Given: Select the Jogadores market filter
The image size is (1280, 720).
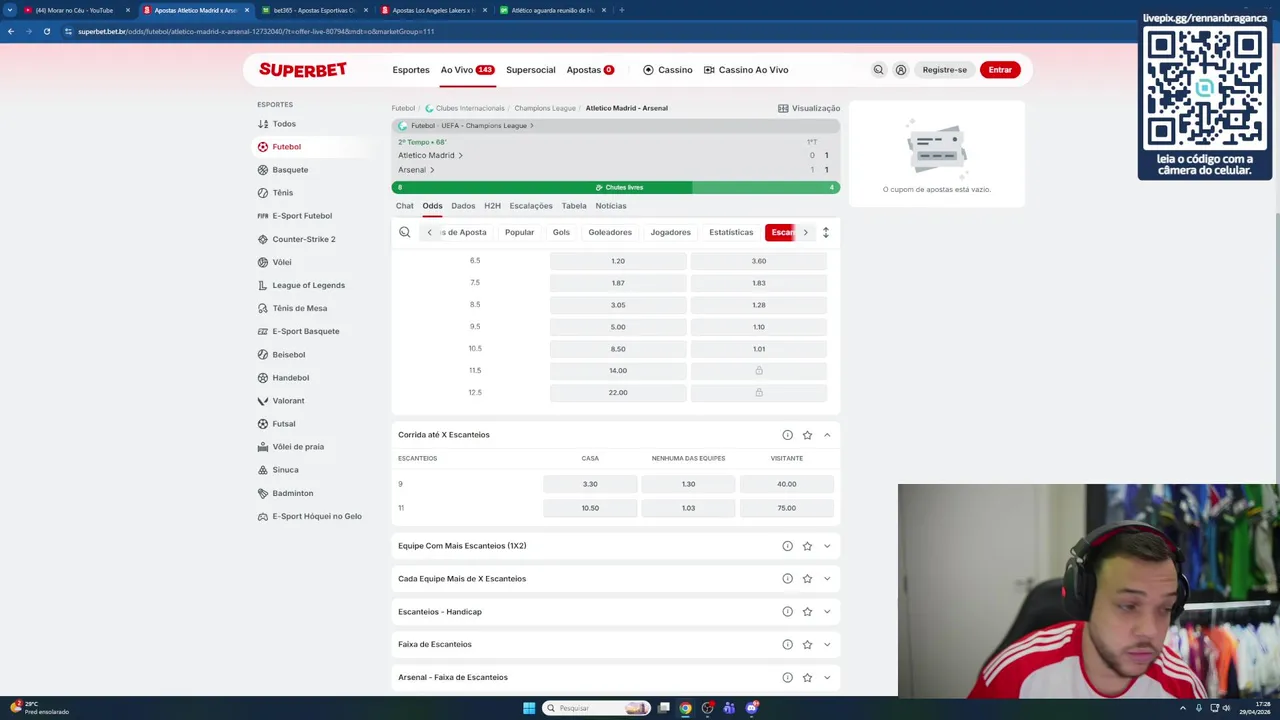Looking at the screenshot, I should pos(670,232).
